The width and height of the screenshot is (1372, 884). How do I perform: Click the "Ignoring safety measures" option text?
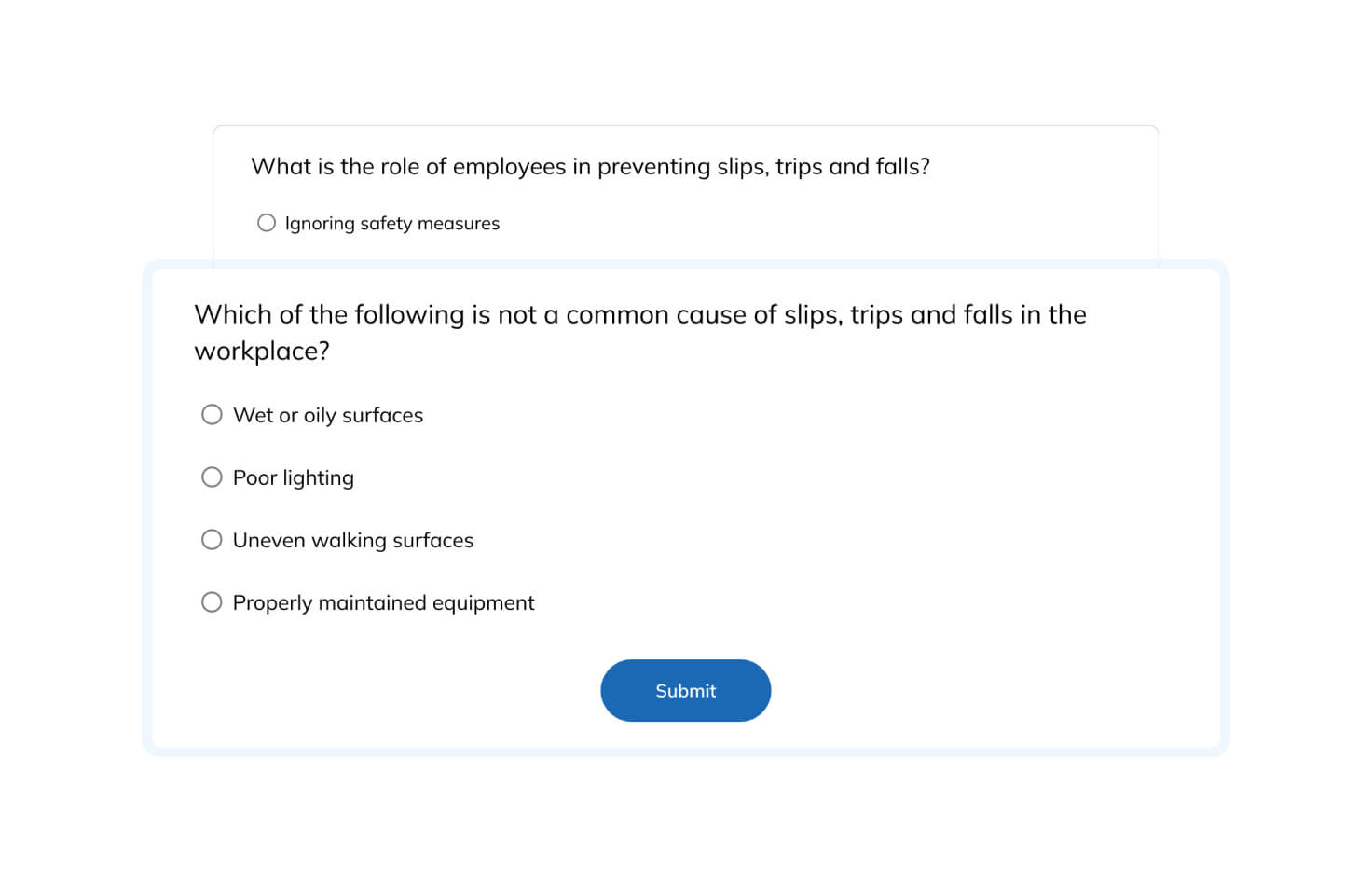392,223
